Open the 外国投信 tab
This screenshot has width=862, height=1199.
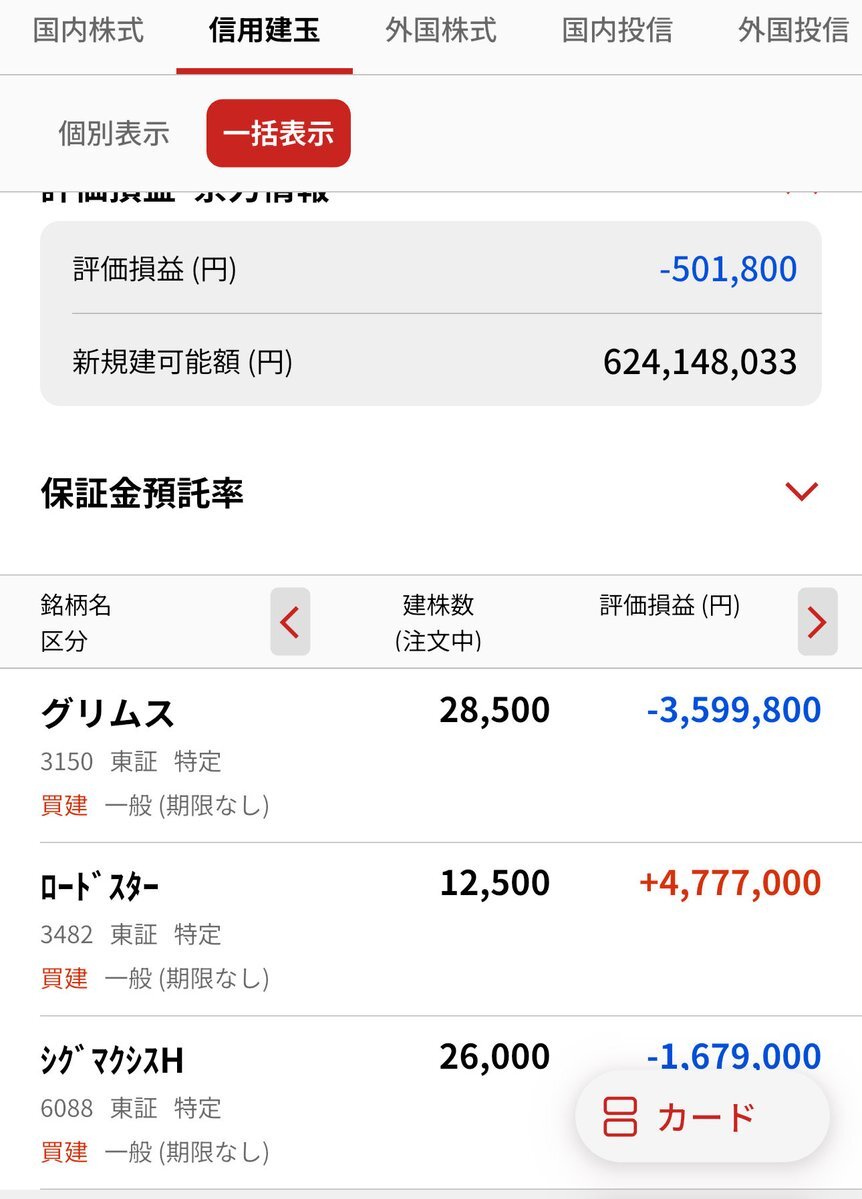(x=793, y=30)
